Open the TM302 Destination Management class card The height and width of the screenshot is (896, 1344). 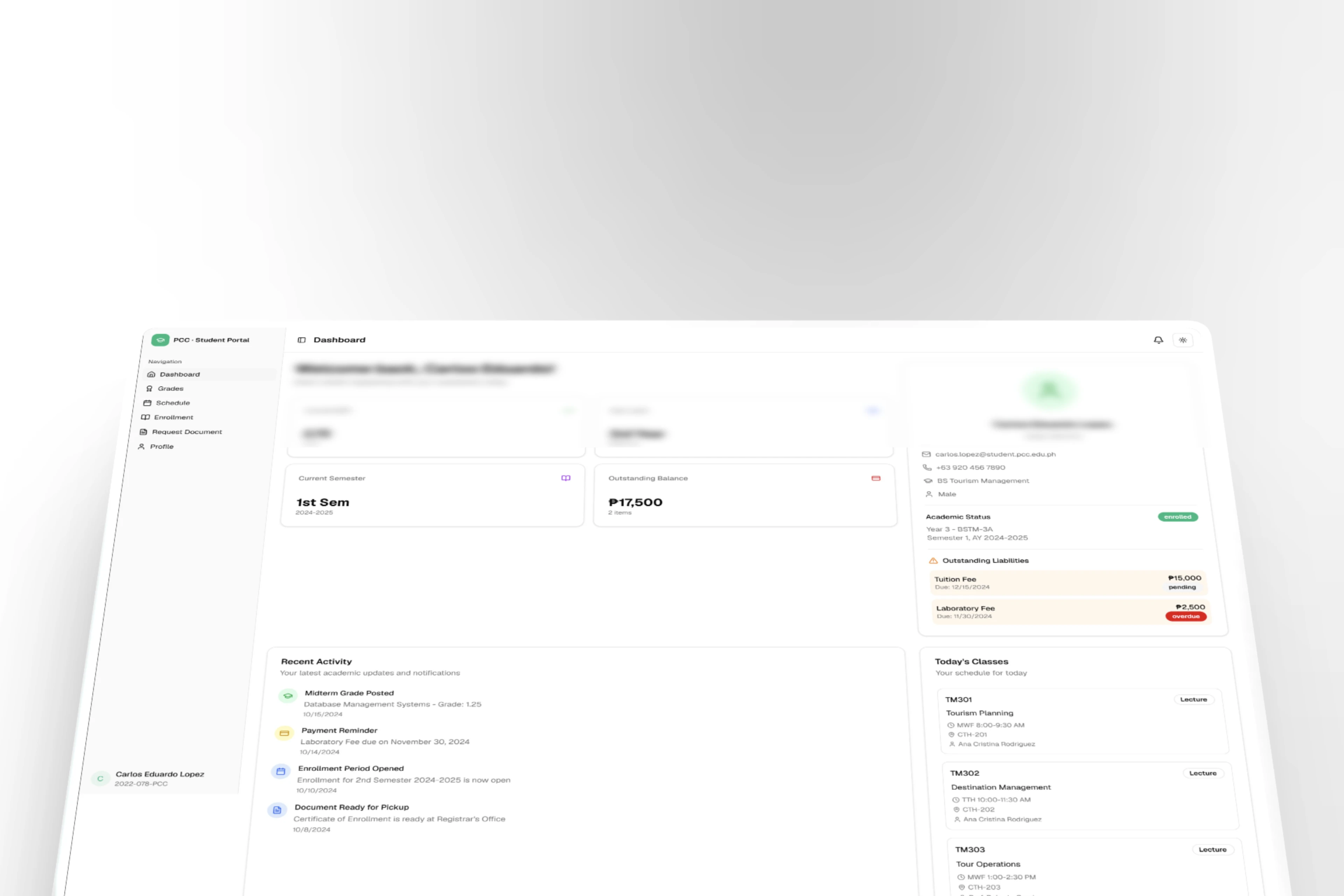pos(1090,796)
